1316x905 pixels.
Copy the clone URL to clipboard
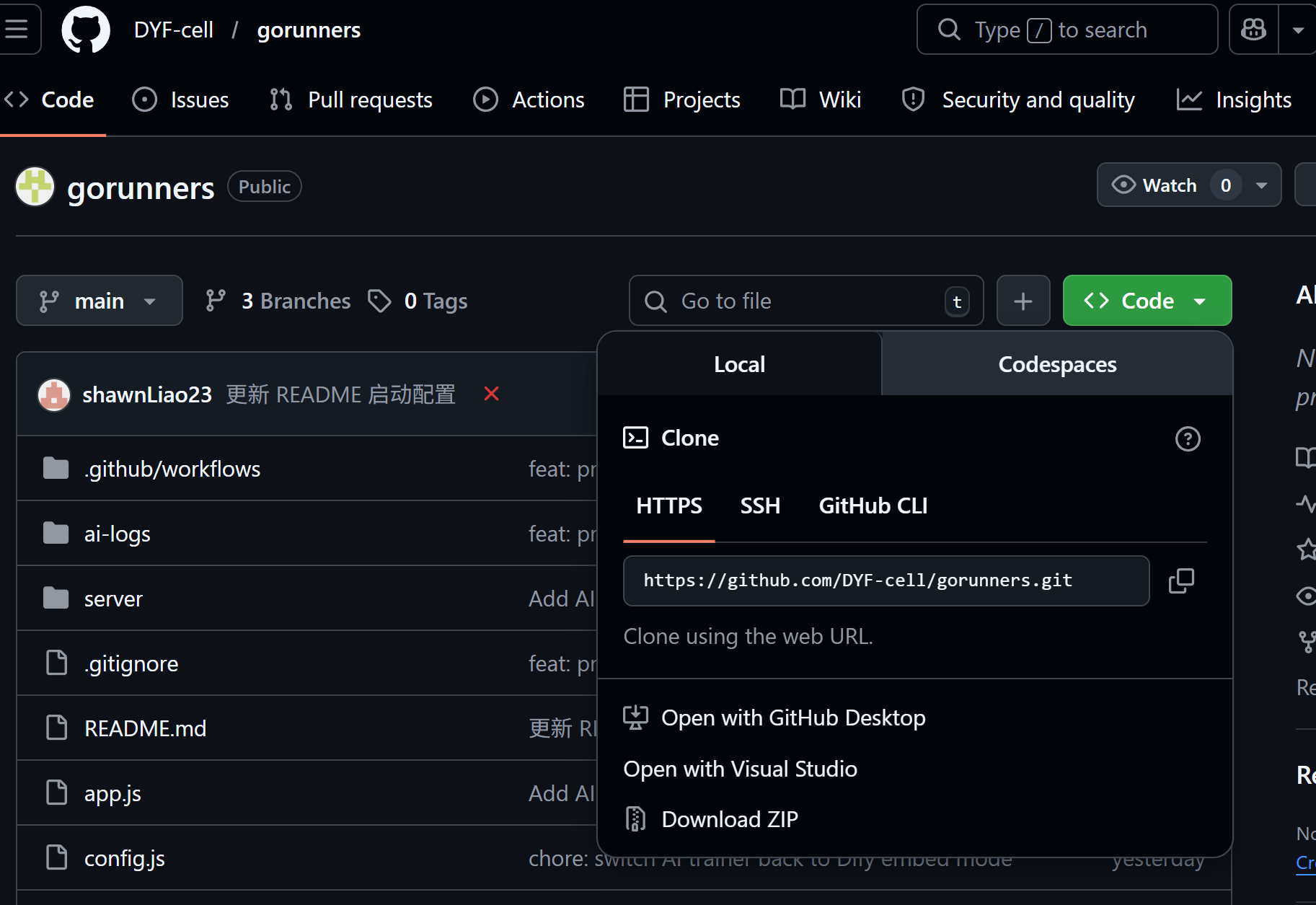point(1181,580)
